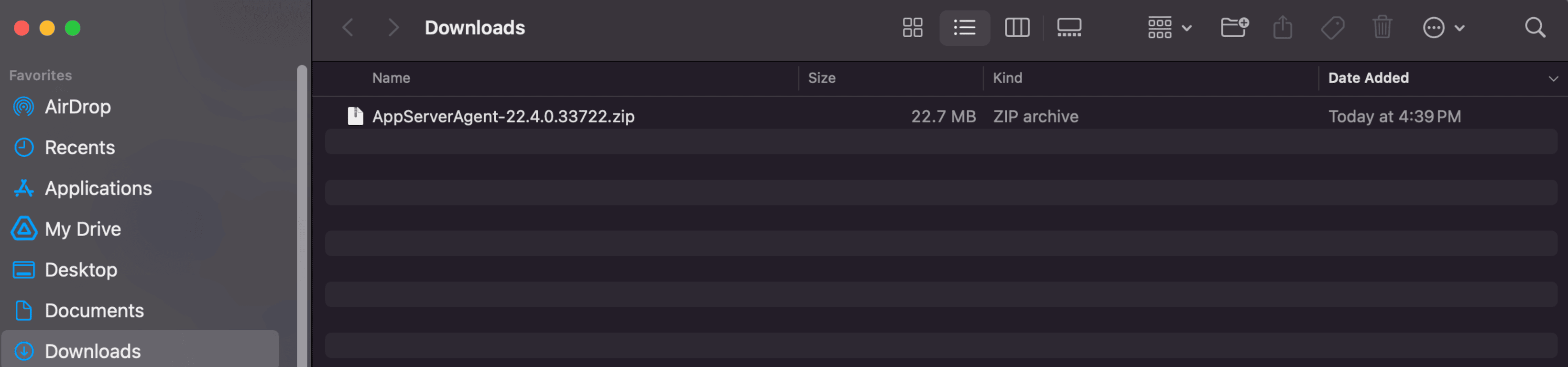The height and width of the screenshot is (367, 1568).
Task: Create a new folder
Action: (1234, 27)
